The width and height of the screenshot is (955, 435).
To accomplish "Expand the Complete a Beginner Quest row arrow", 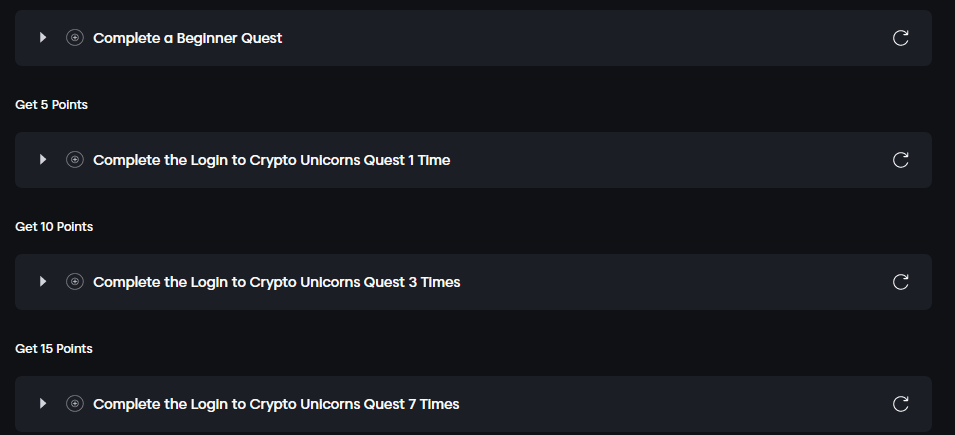I will (x=43, y=38).
